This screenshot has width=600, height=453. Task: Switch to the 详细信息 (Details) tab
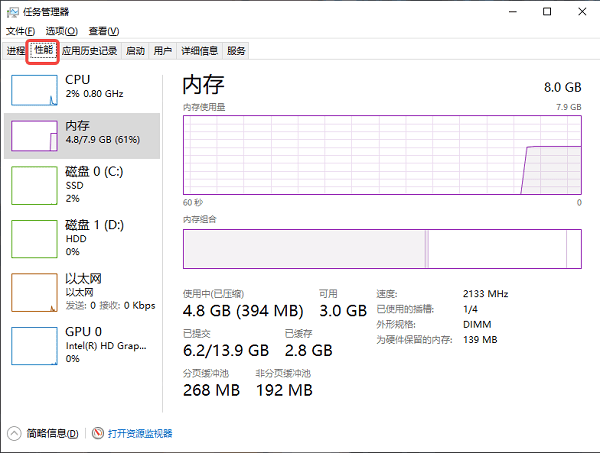click(199, 51)
